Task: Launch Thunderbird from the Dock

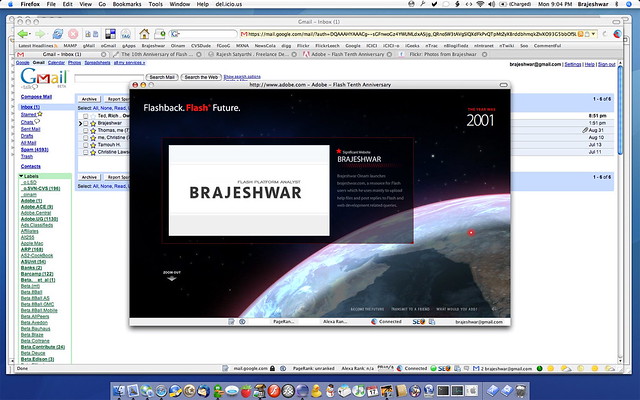Action: (x=203, y=391)
